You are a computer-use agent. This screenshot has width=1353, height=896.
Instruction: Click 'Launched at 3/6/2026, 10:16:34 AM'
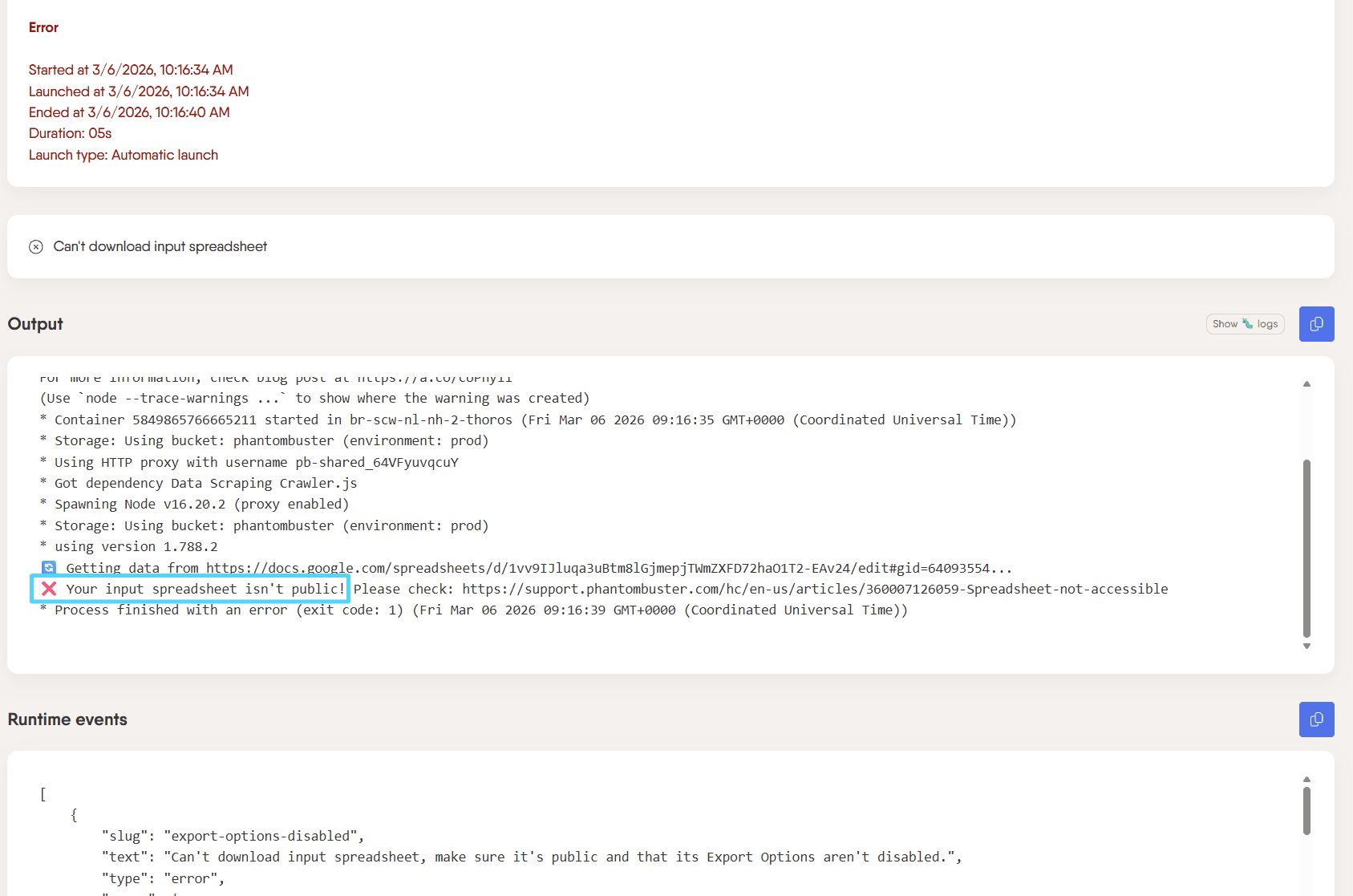pos(139,91)
